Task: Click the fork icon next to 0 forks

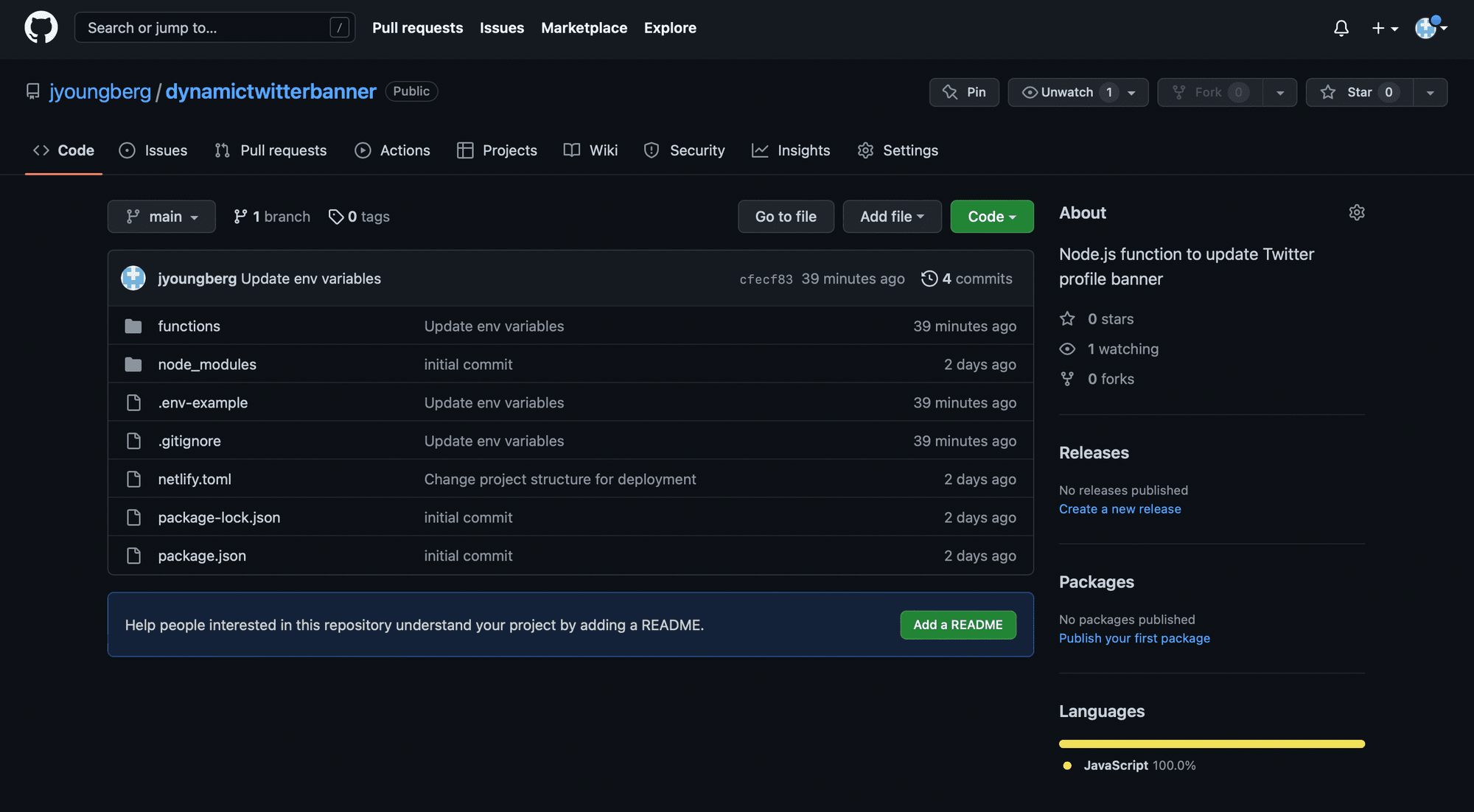Action: 1067,379
